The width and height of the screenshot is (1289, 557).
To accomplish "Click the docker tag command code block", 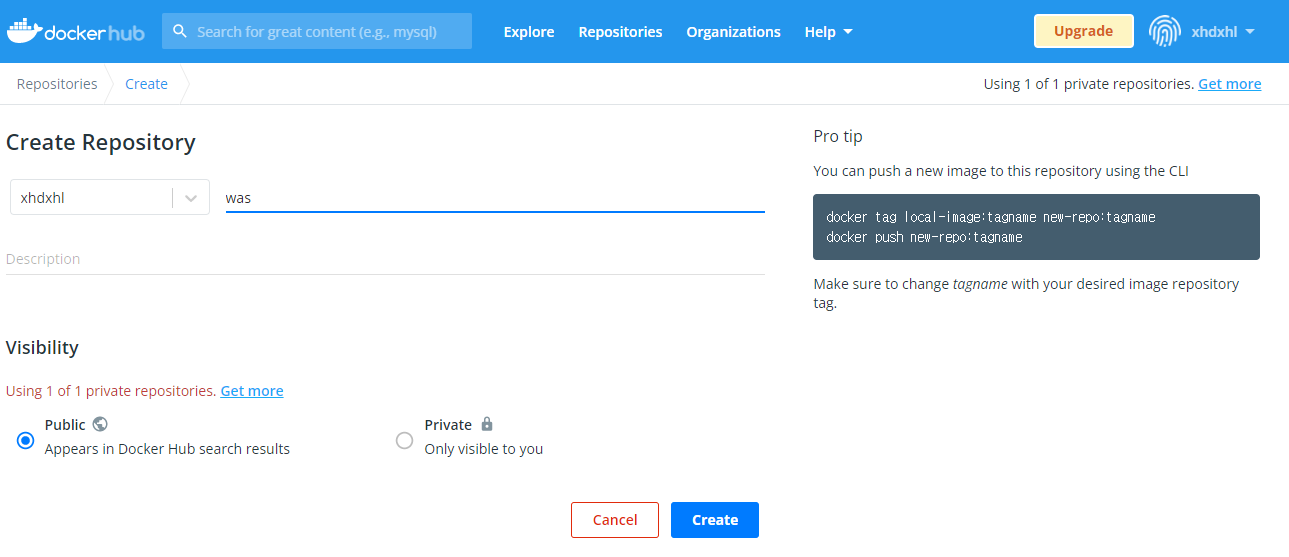I will pos(1036,227).
